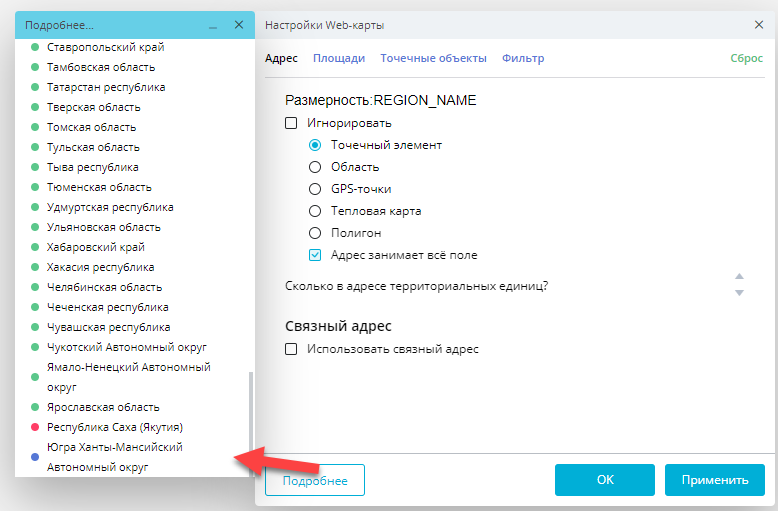778x511 pixels.
Task: Open the Точечные объекты tab
Action: pyautogui.click(x=433, y=58)
